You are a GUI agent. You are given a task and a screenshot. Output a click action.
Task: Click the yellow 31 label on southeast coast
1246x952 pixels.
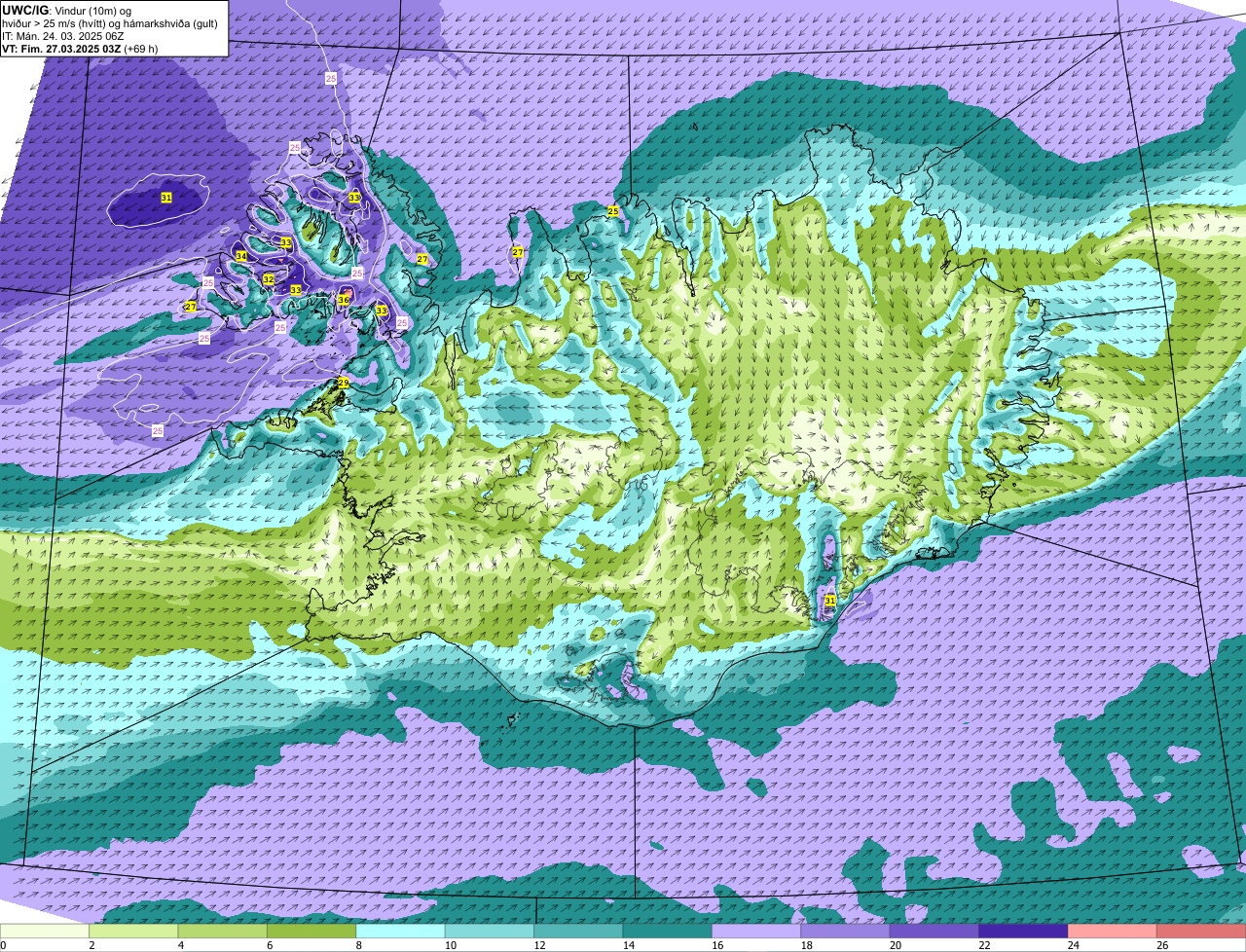[830, 601]
